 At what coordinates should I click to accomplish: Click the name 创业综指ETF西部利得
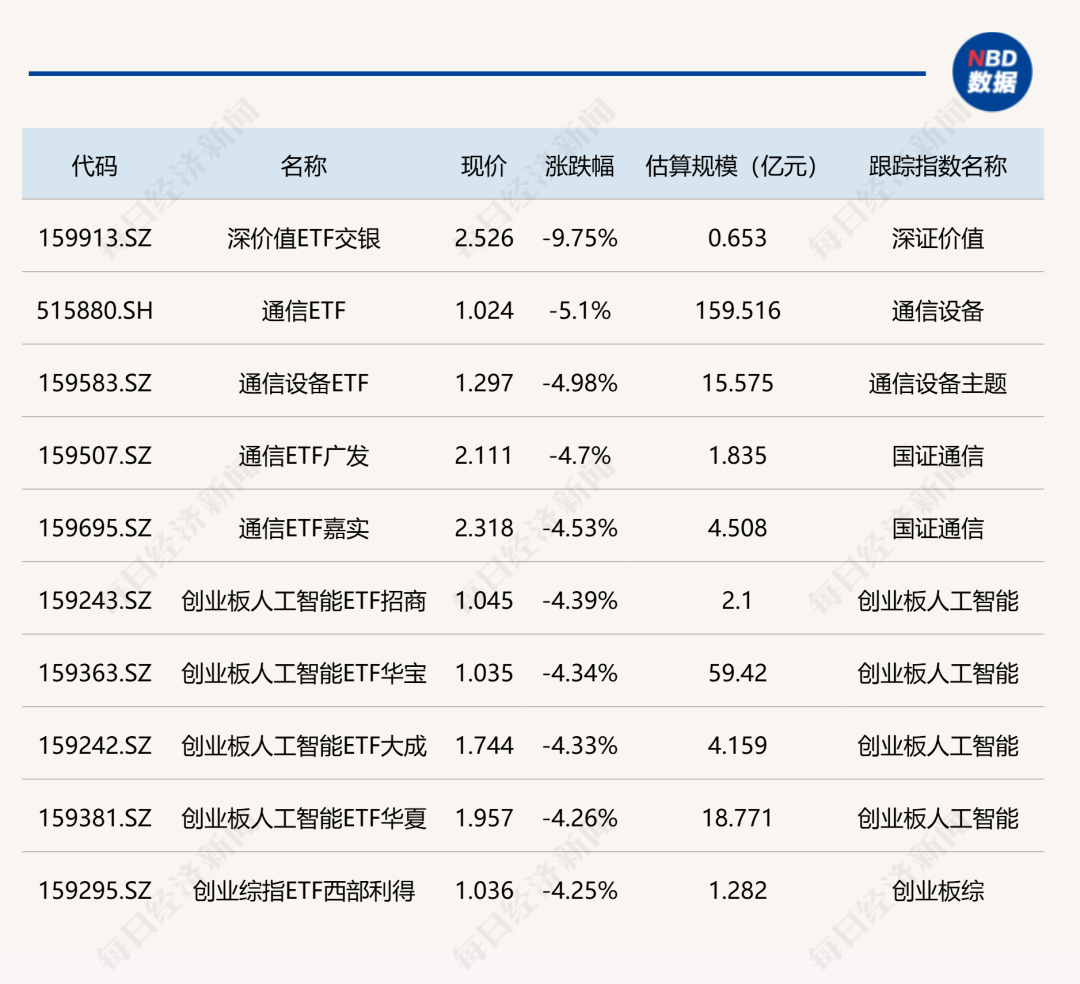coord(303,890)
